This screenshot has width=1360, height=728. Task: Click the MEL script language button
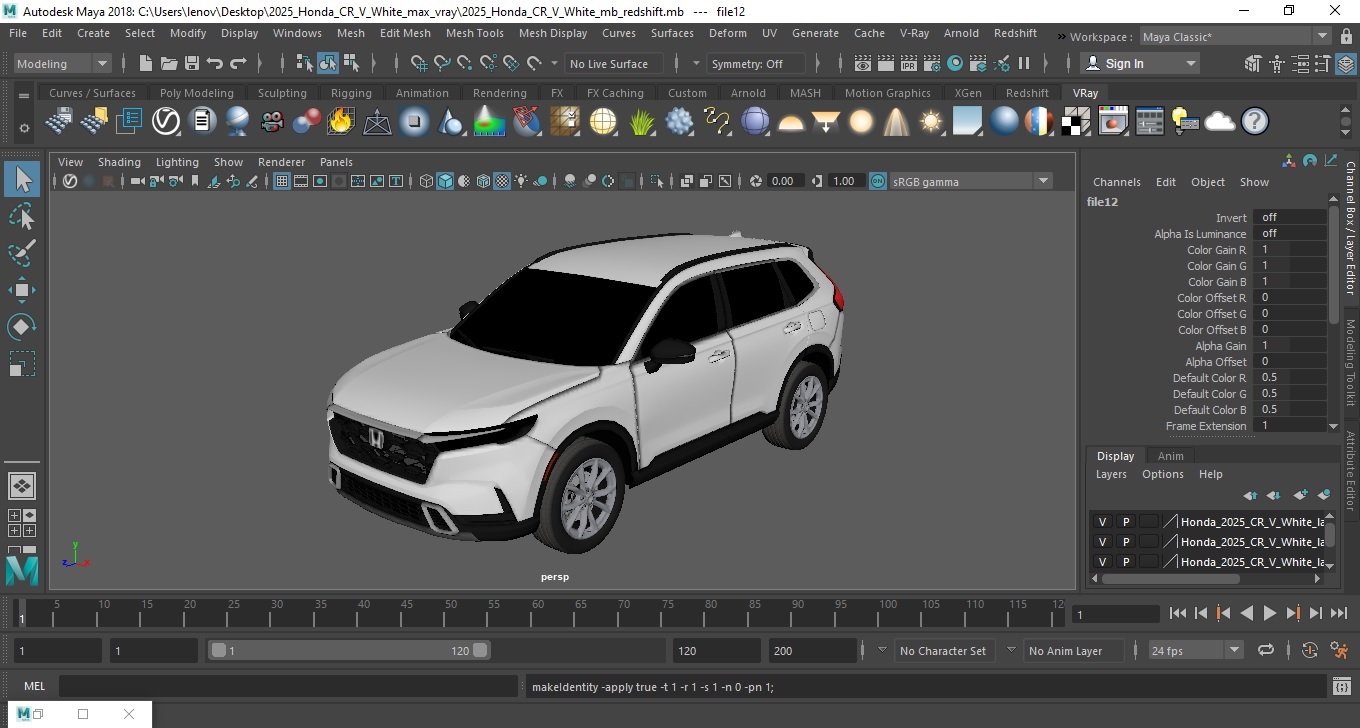pos(34,686)
